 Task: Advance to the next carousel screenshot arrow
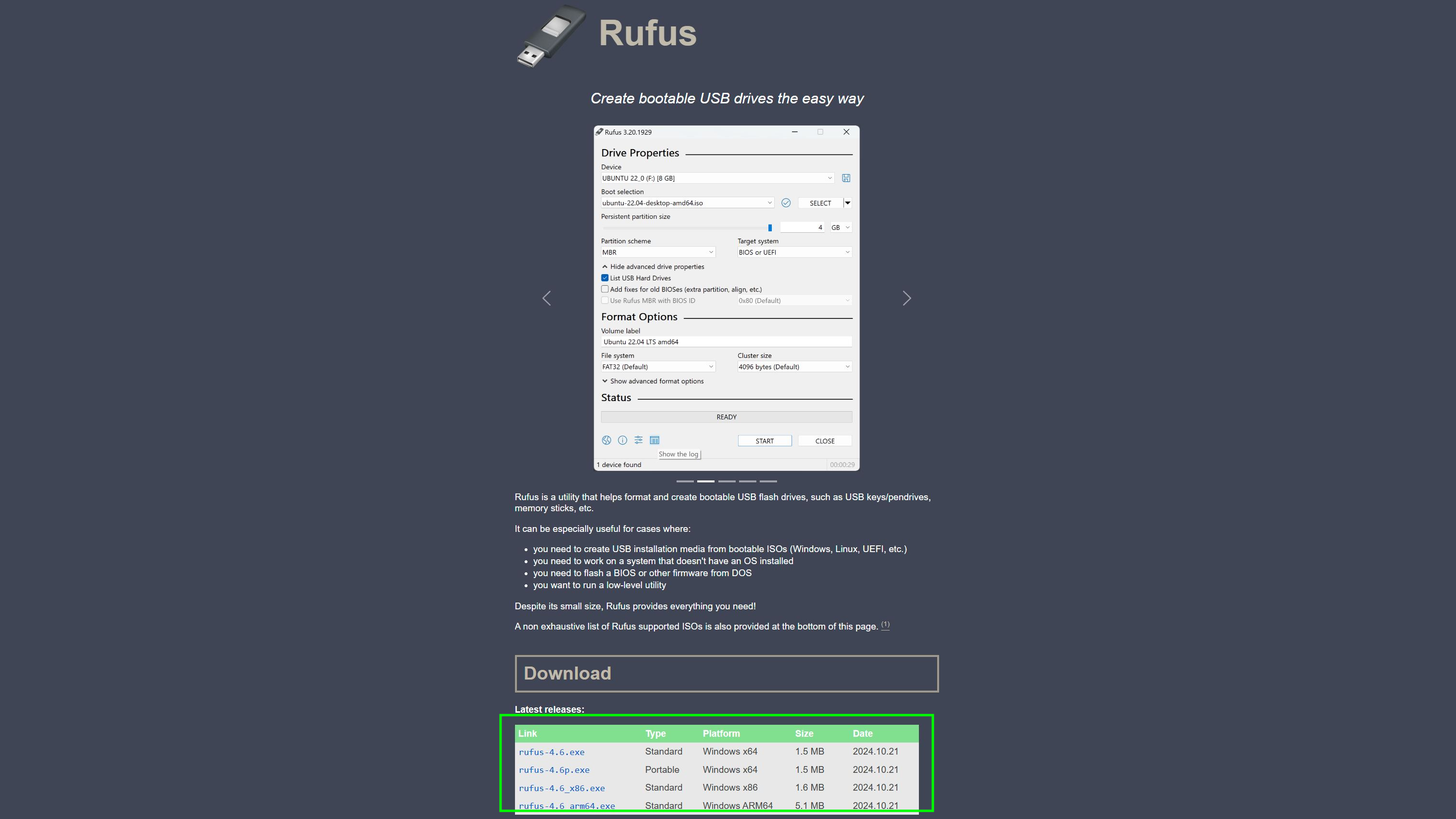[x=906, y=299]
